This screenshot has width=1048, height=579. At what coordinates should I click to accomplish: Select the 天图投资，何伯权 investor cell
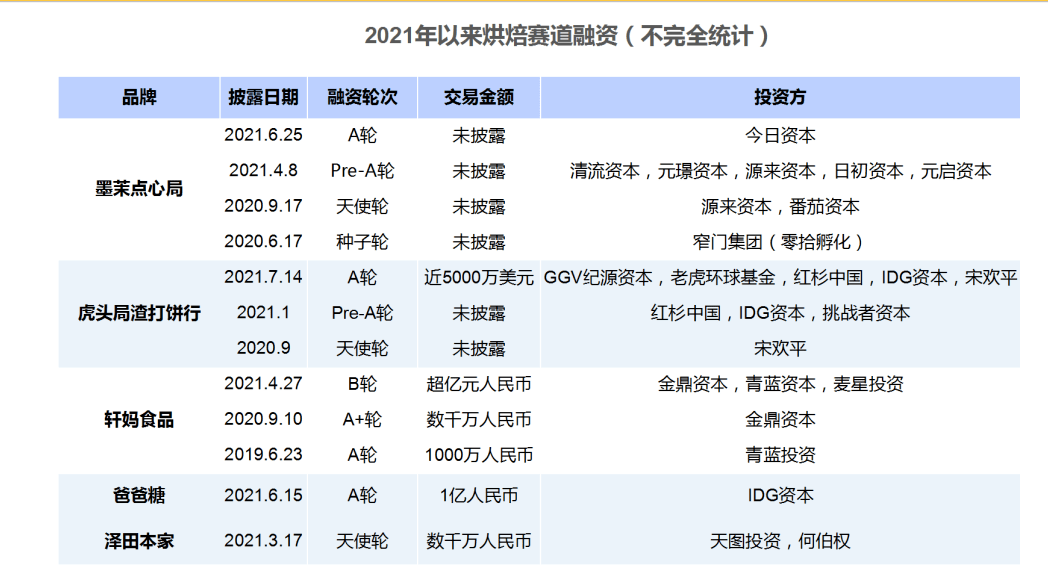point(780,541)
